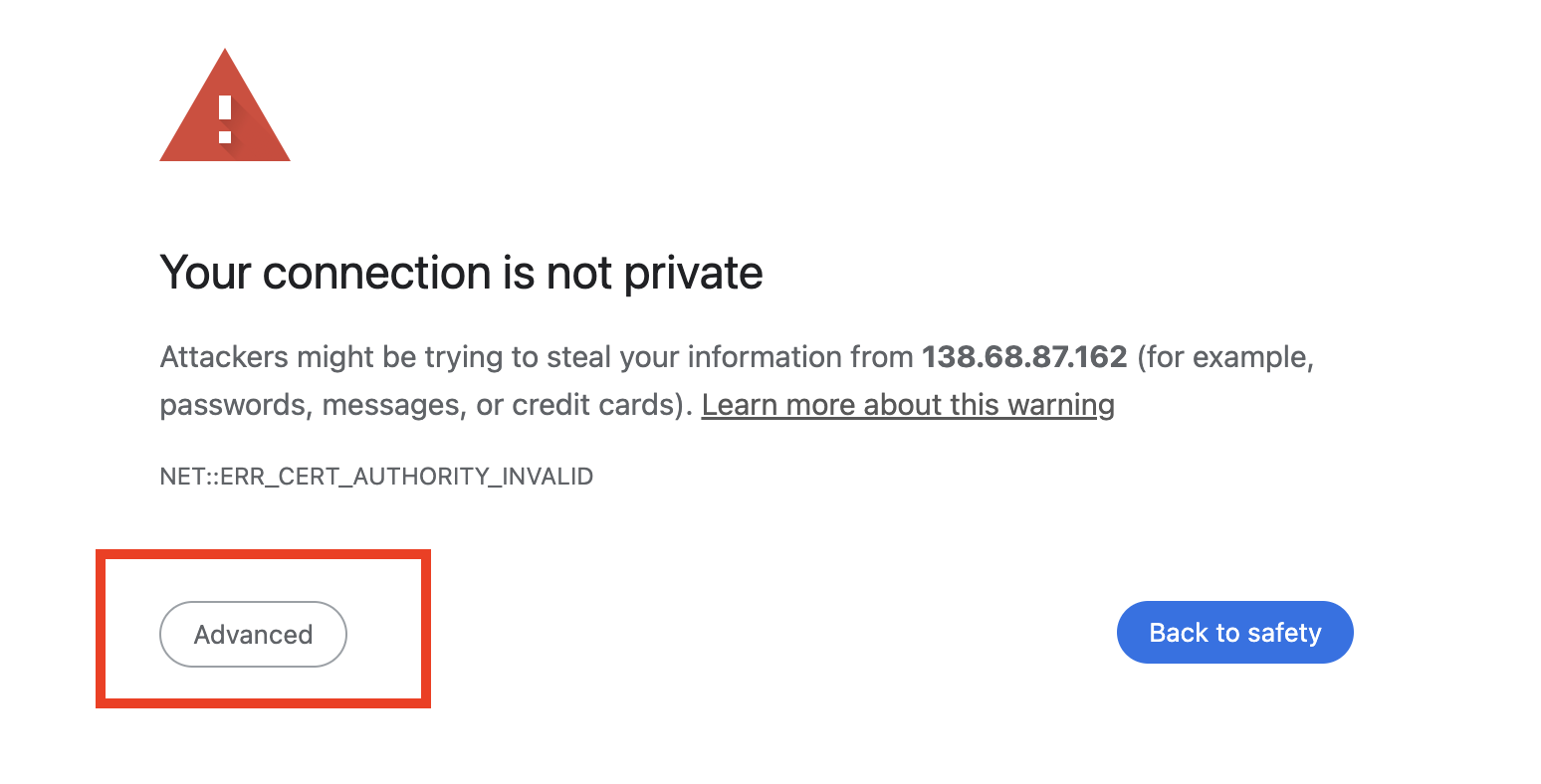The image size is (1541, 784).
Task: Click the blue safety button on the right
Action: (x=1234, y=632)
